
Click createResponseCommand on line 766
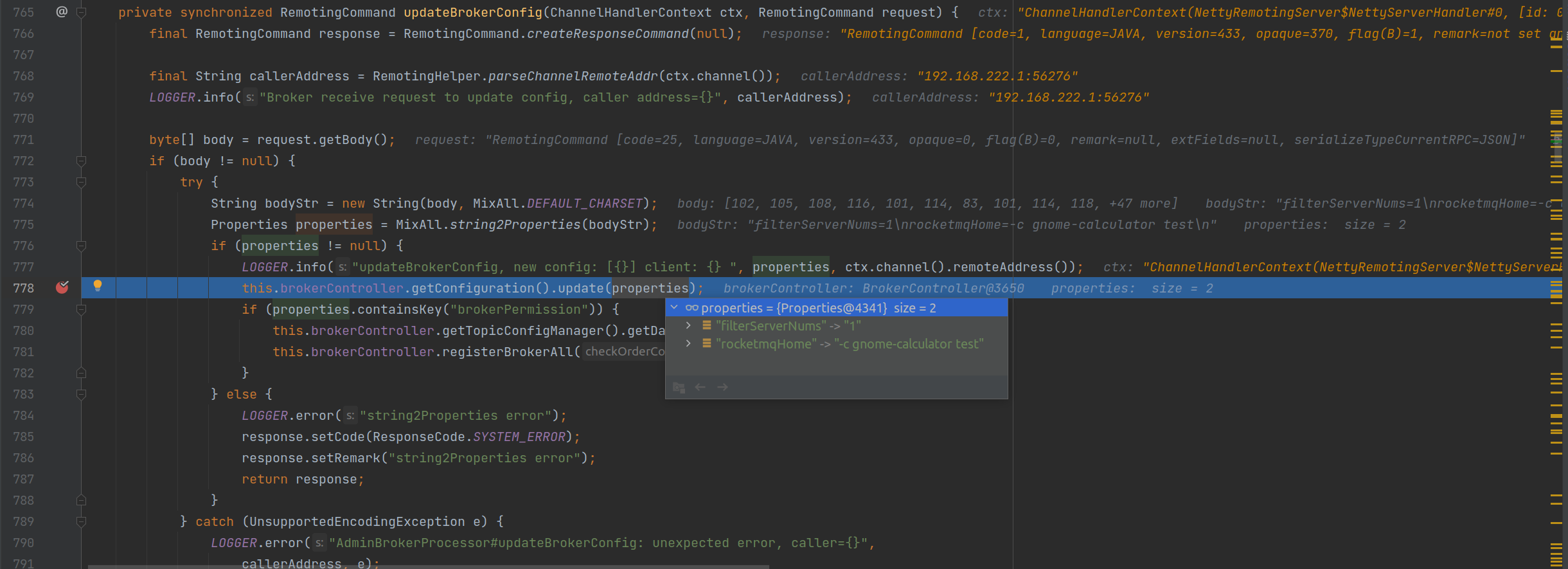click(x=608, y=33)
